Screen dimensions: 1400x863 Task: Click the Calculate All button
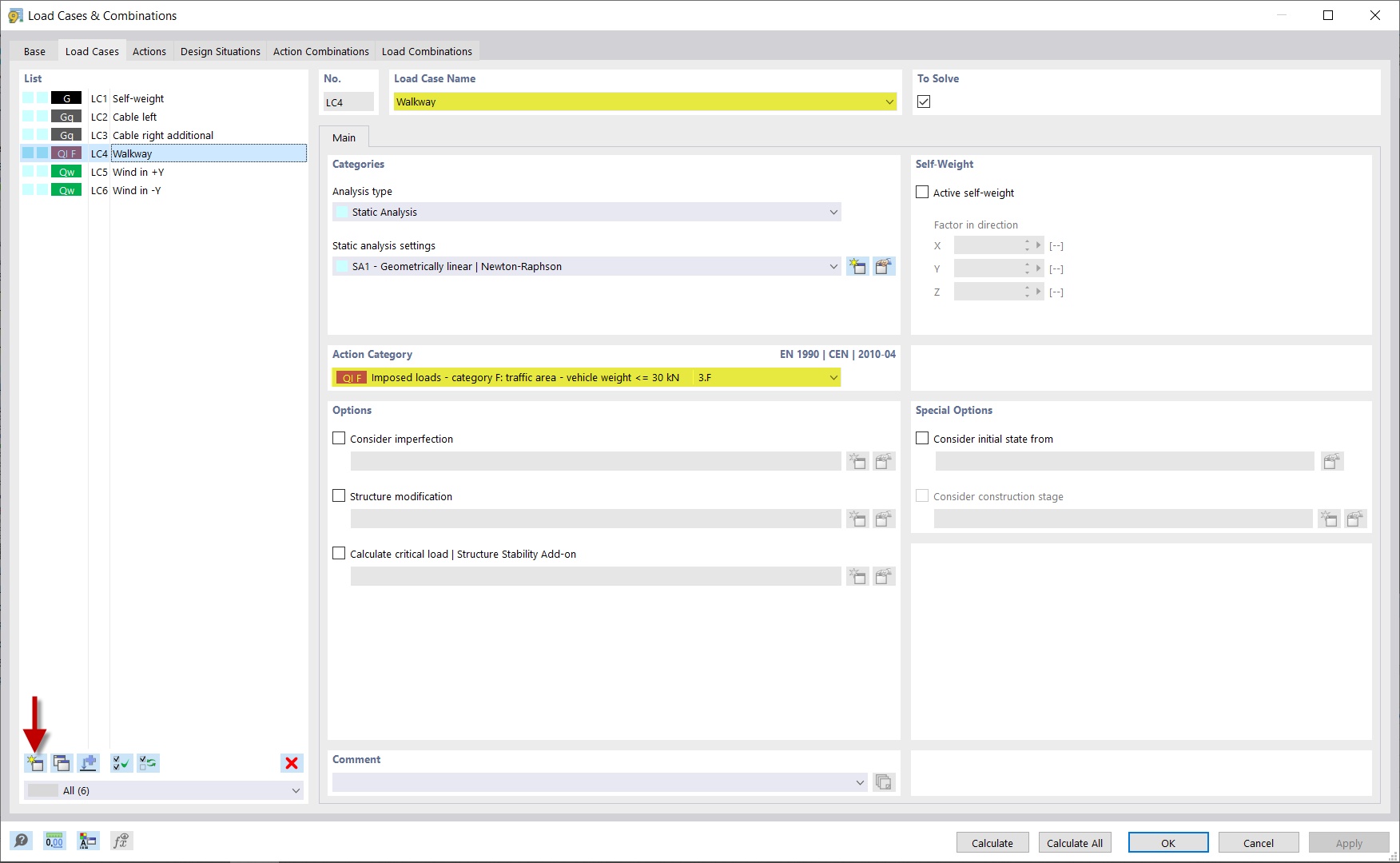[1075, 843]
